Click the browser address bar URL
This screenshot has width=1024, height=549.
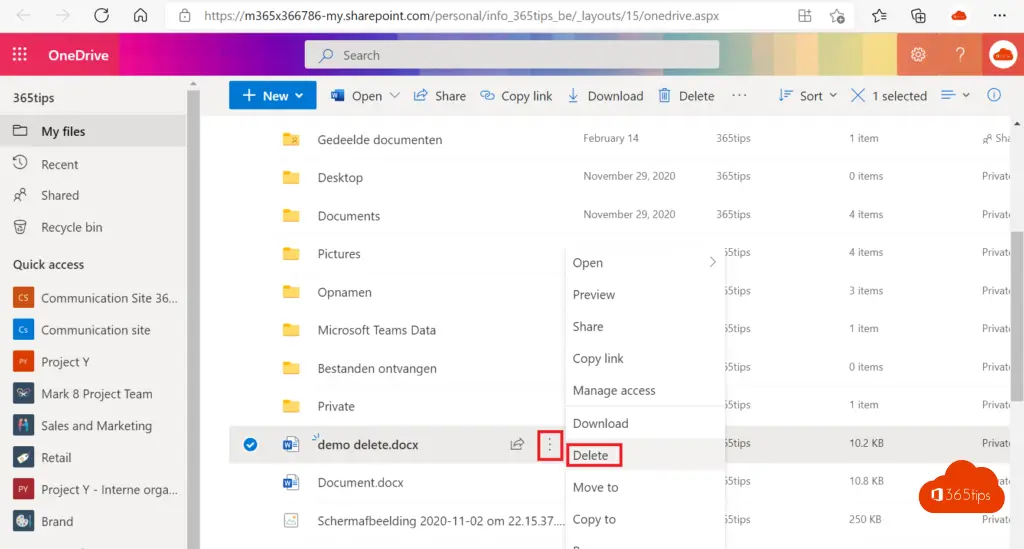461,16
